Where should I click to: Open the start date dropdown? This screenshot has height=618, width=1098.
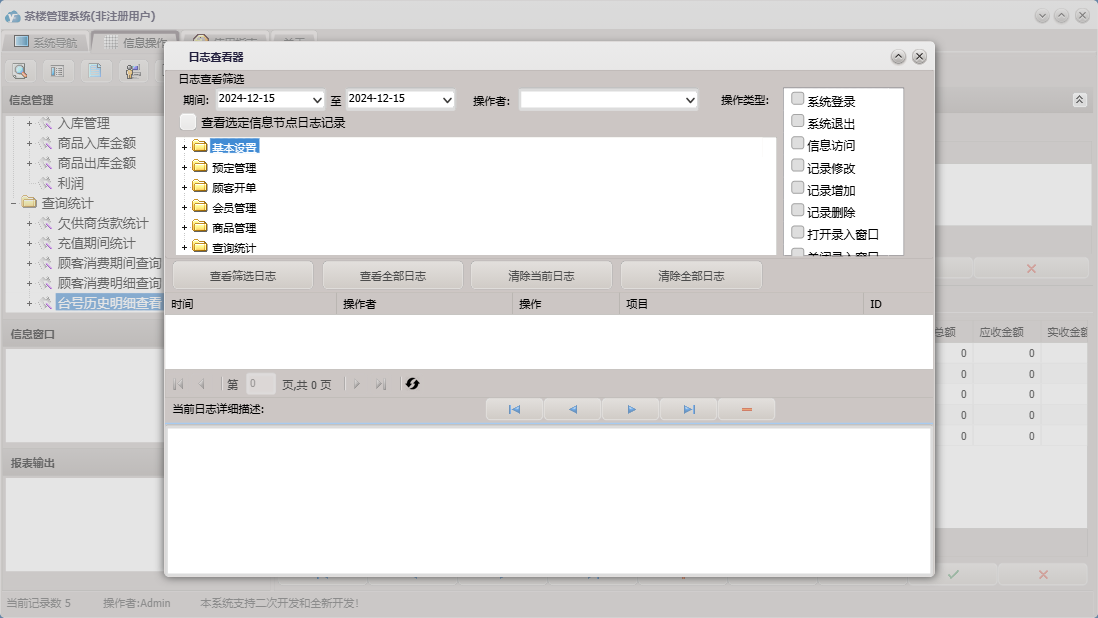(317, 100)
